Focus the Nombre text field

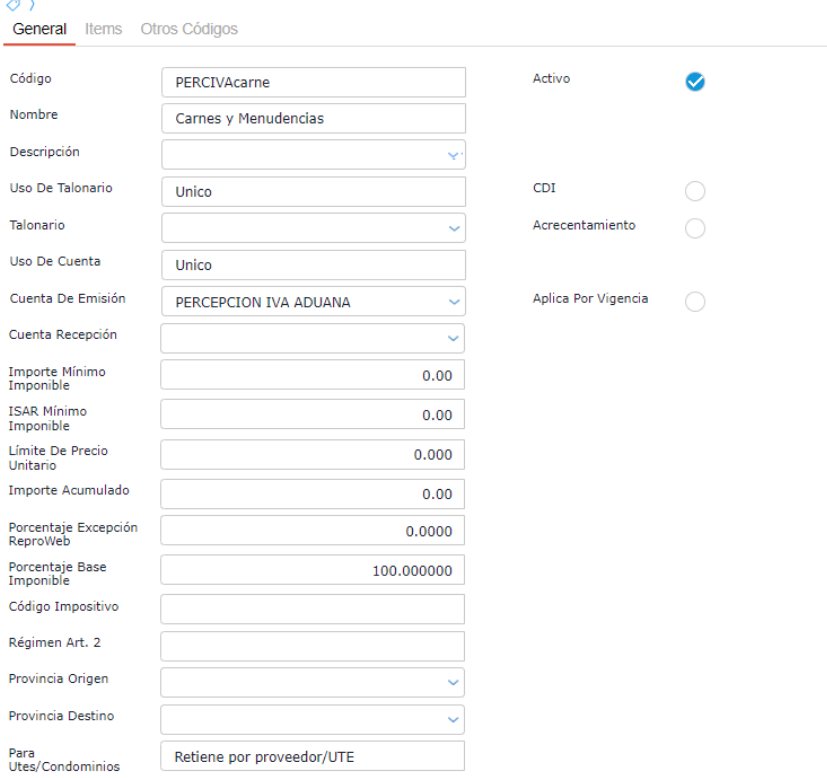pyautogui.click(x=313, y=119)
